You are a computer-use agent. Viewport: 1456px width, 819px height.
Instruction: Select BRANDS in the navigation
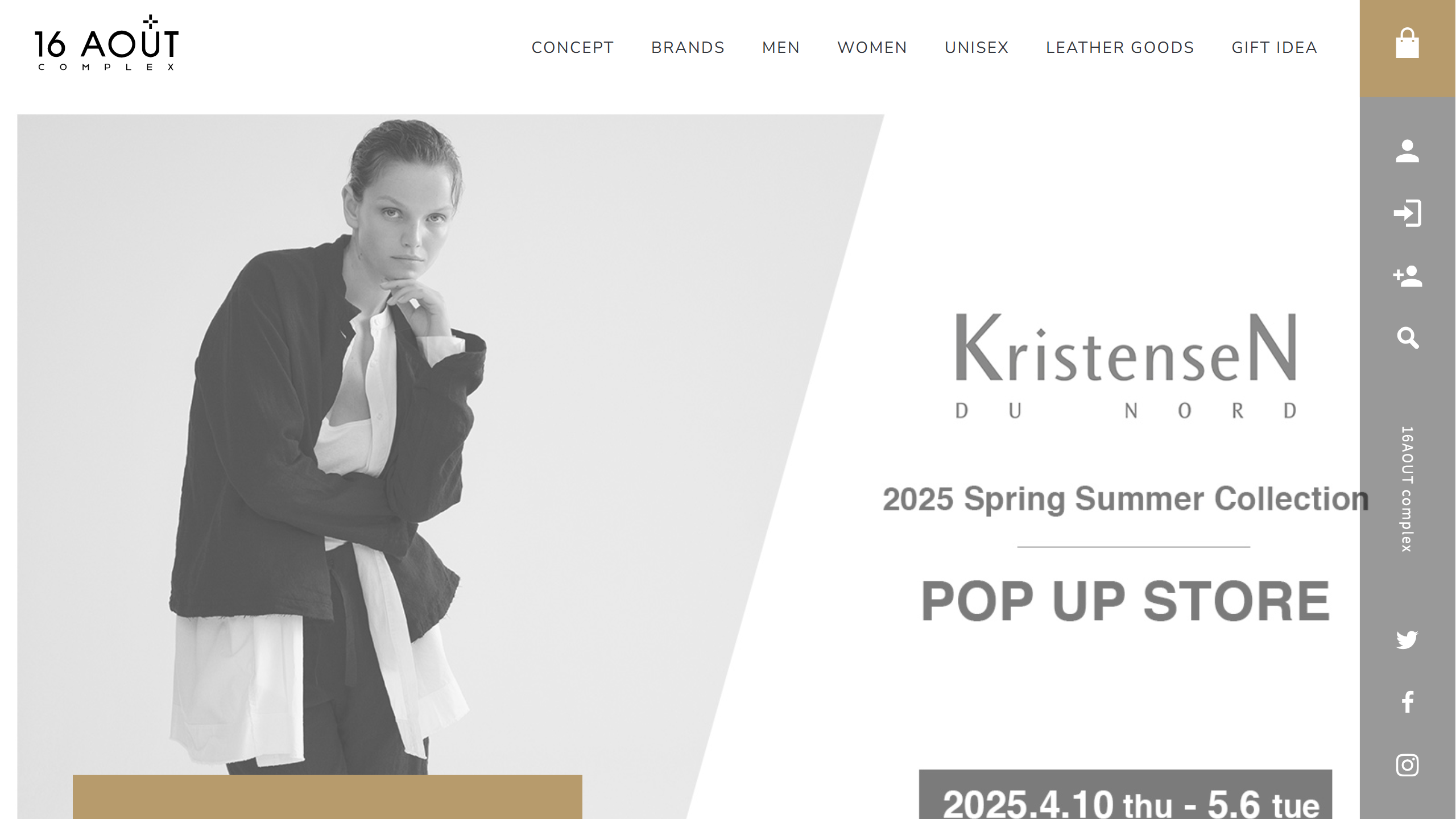pyautogui.click(x=688, y=48)
